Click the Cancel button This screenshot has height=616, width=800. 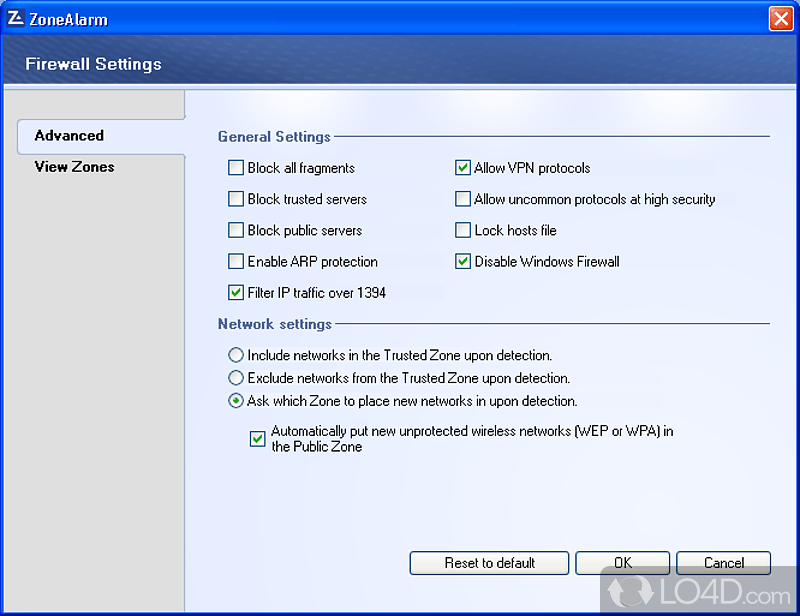click(723, 563)
